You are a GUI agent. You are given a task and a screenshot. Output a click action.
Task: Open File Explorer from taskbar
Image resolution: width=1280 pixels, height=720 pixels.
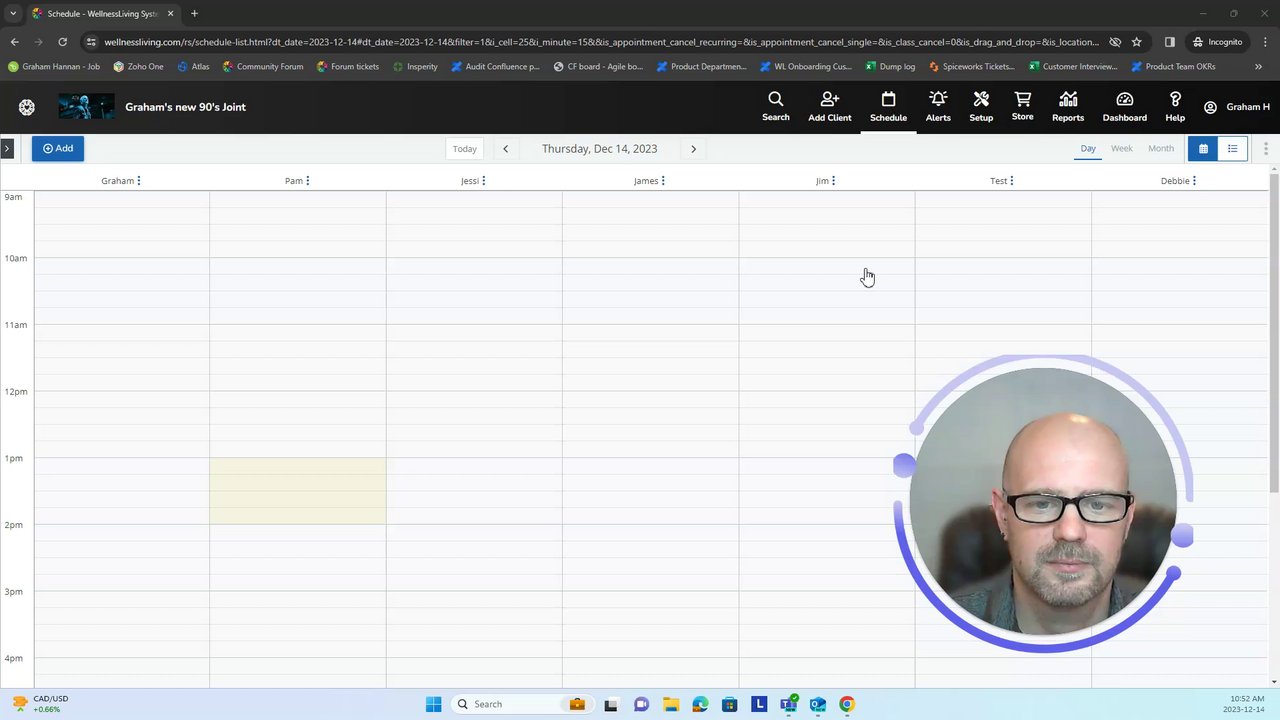click(x=670, y=704)
